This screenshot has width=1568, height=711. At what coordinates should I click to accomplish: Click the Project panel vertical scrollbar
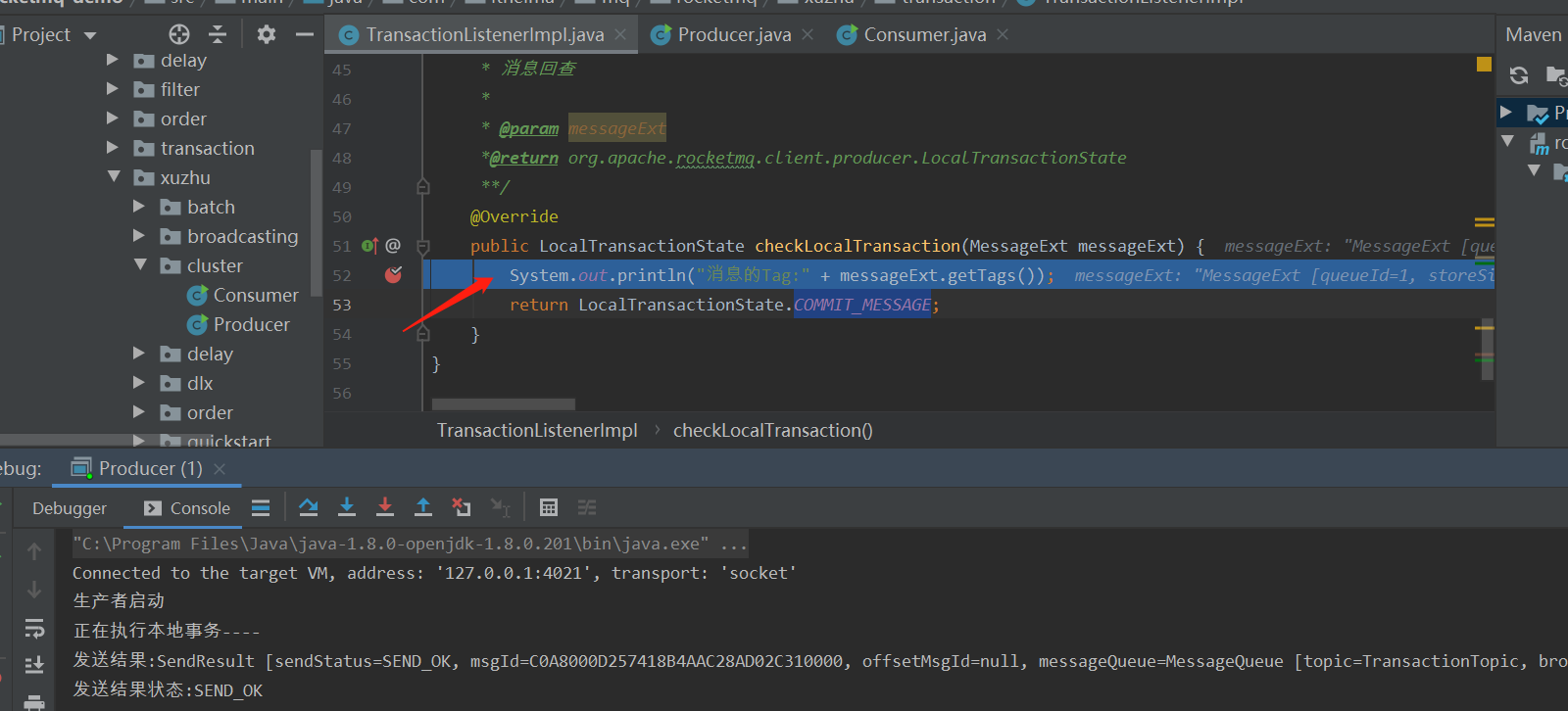[x=316, y=222]
